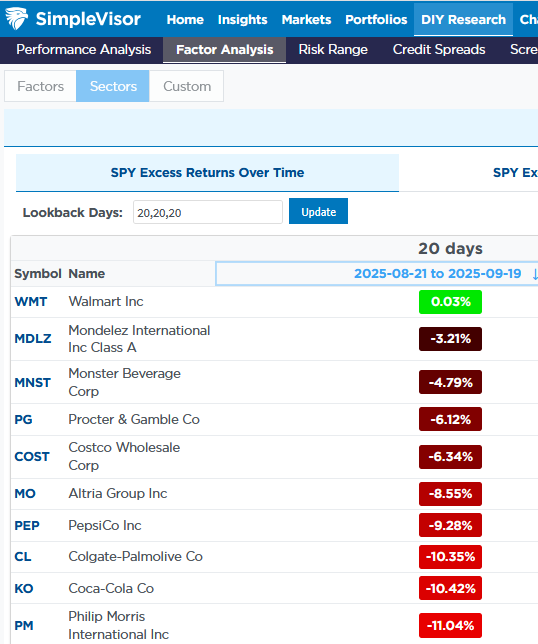
Task: Go to Performance Analysis tab
Action: tap(83, 50)
